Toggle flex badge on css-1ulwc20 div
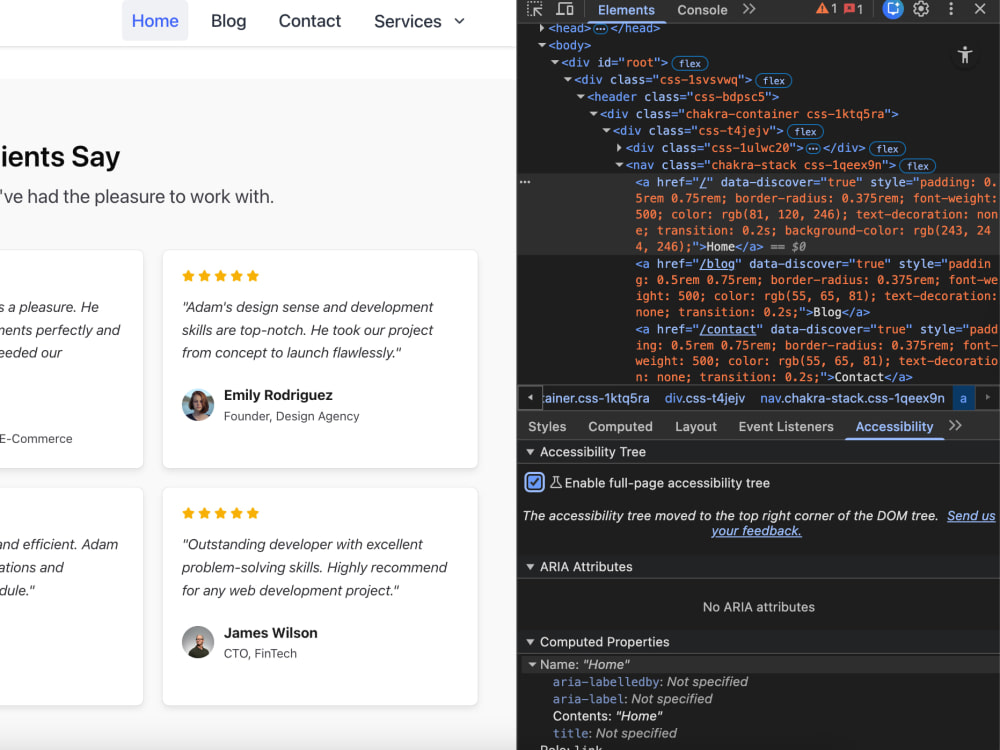This screenshot has width=1000, height=750. 887,149
